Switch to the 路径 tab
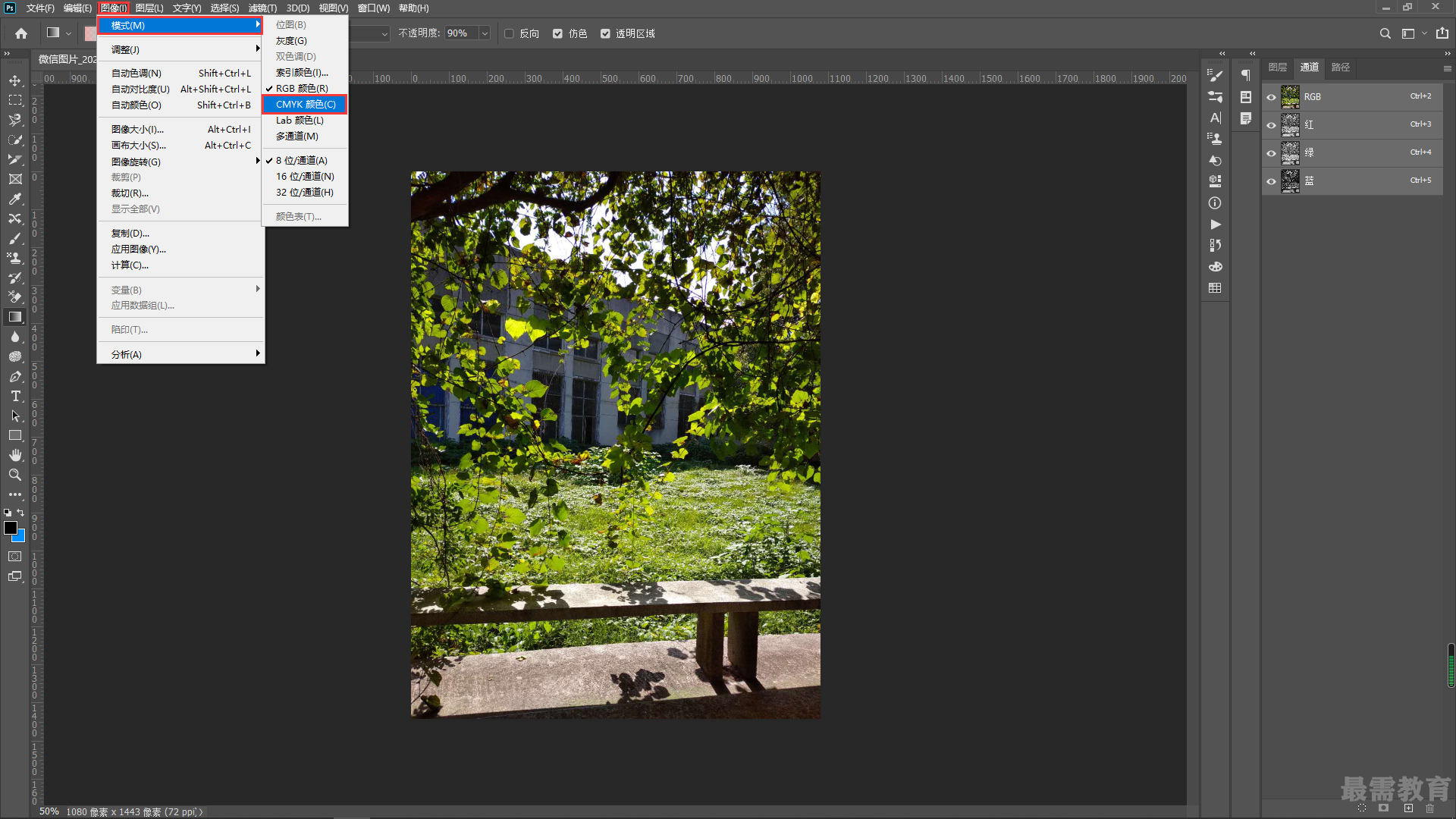This screenshot has width=1456, height=819. pyautogui.click(x=1341, y=67)
